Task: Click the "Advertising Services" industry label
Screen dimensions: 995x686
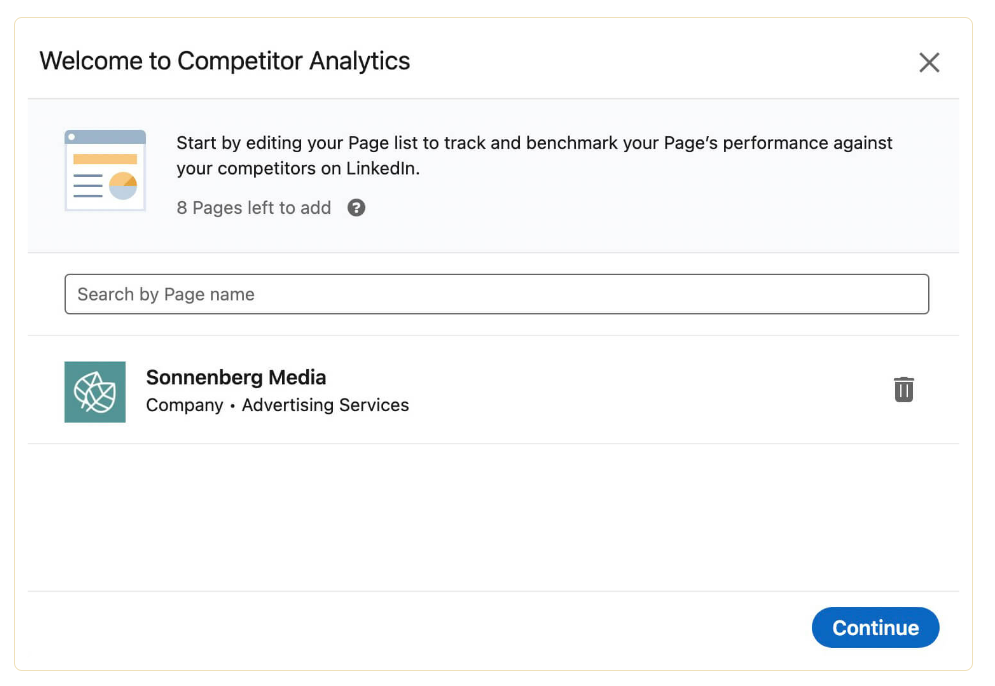Action: click(325, 405)
